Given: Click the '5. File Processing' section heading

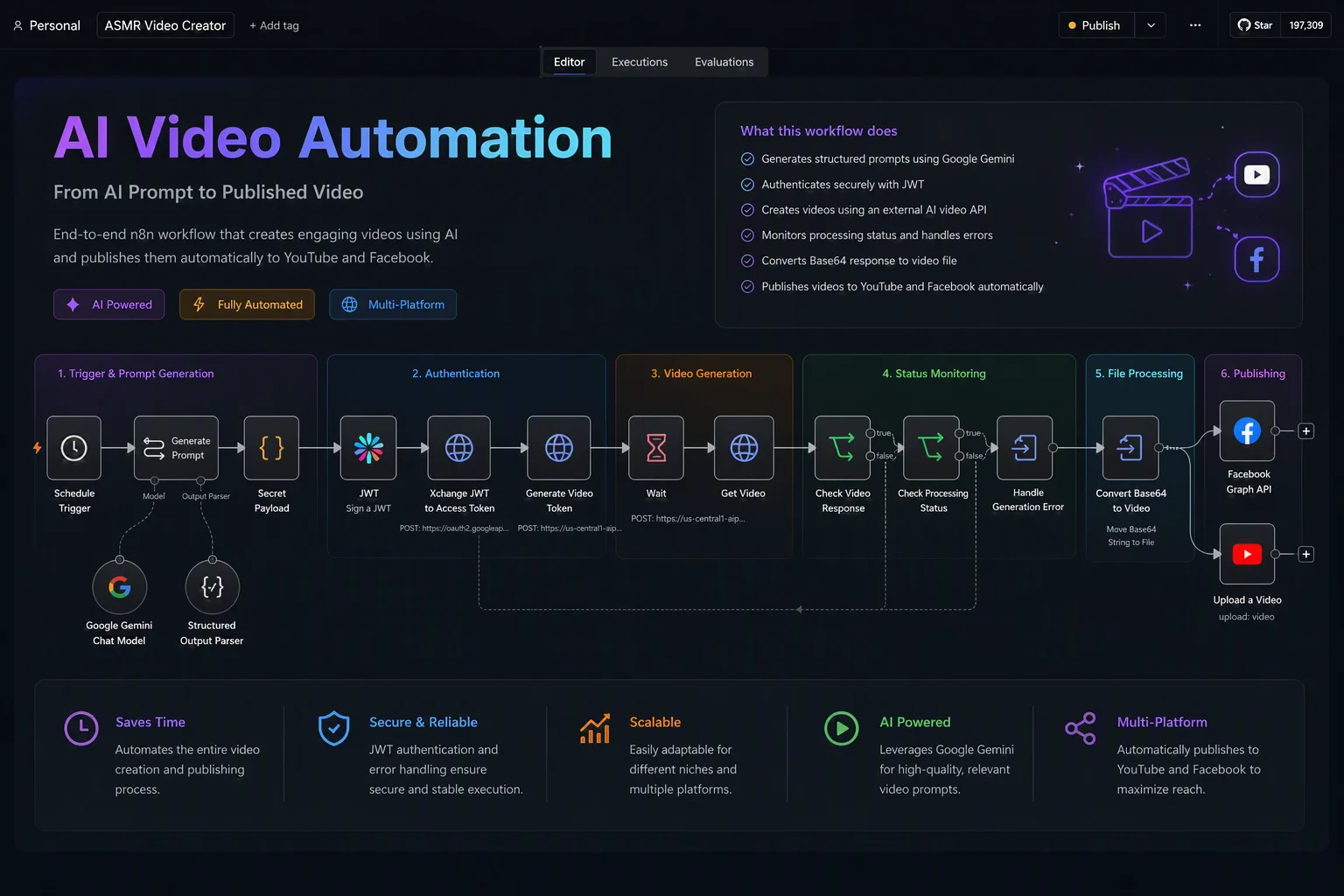Looking at the screenshot, I should (1139, 374).
